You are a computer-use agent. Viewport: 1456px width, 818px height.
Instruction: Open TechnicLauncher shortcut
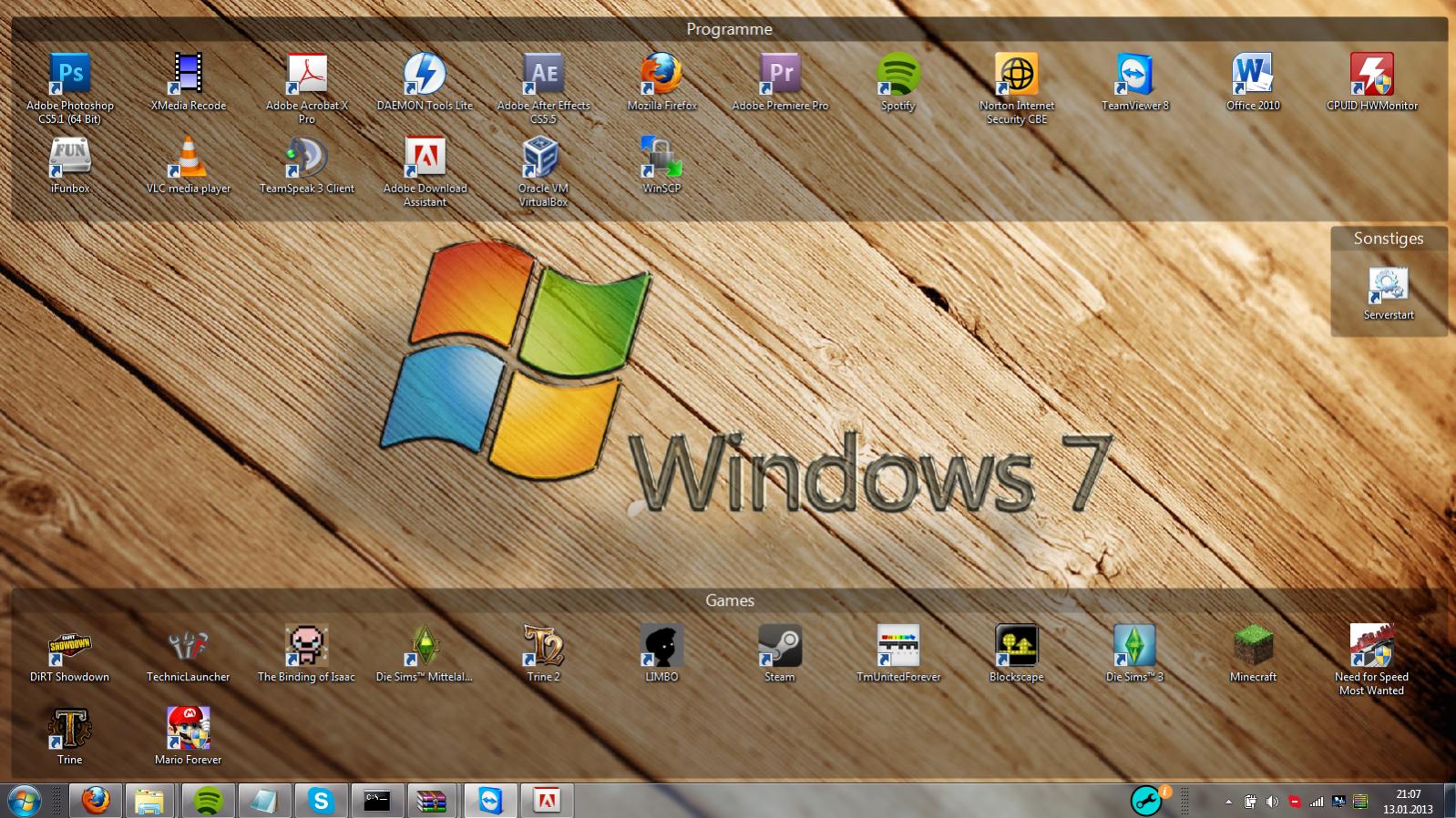(x=189, y=653)
